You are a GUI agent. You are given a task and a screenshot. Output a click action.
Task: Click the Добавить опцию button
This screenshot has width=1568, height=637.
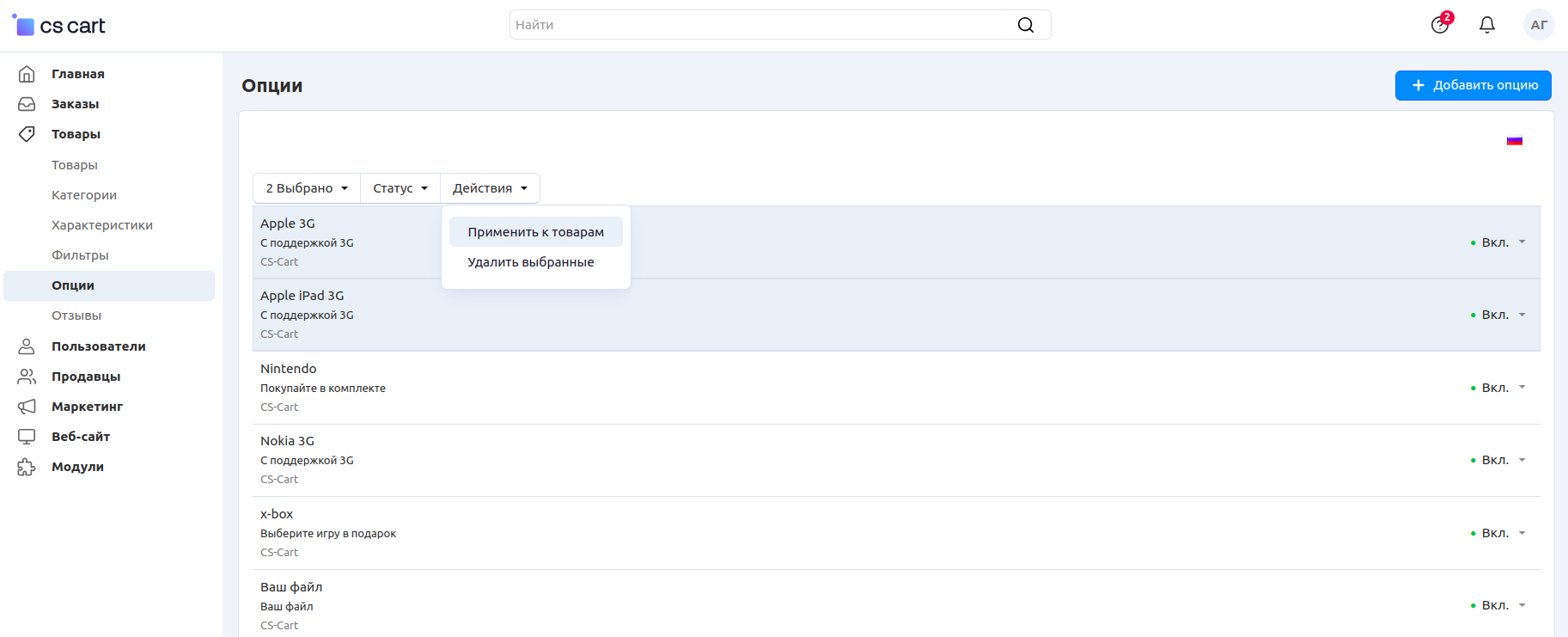[x=1473, y=85]
